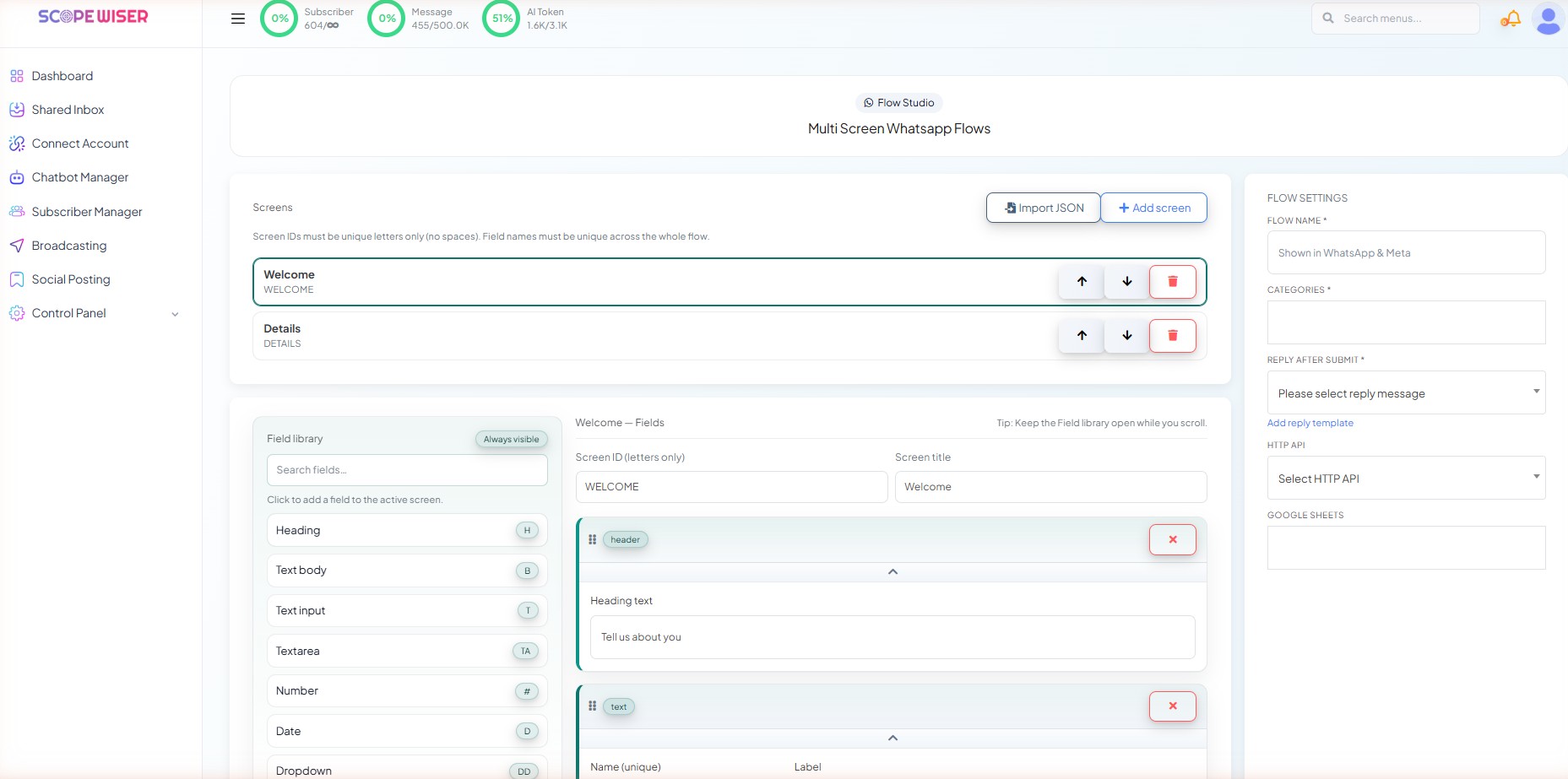Open Social Posting
The width and height of the screenshot is (1568, 779).
(x=71, y=279)
